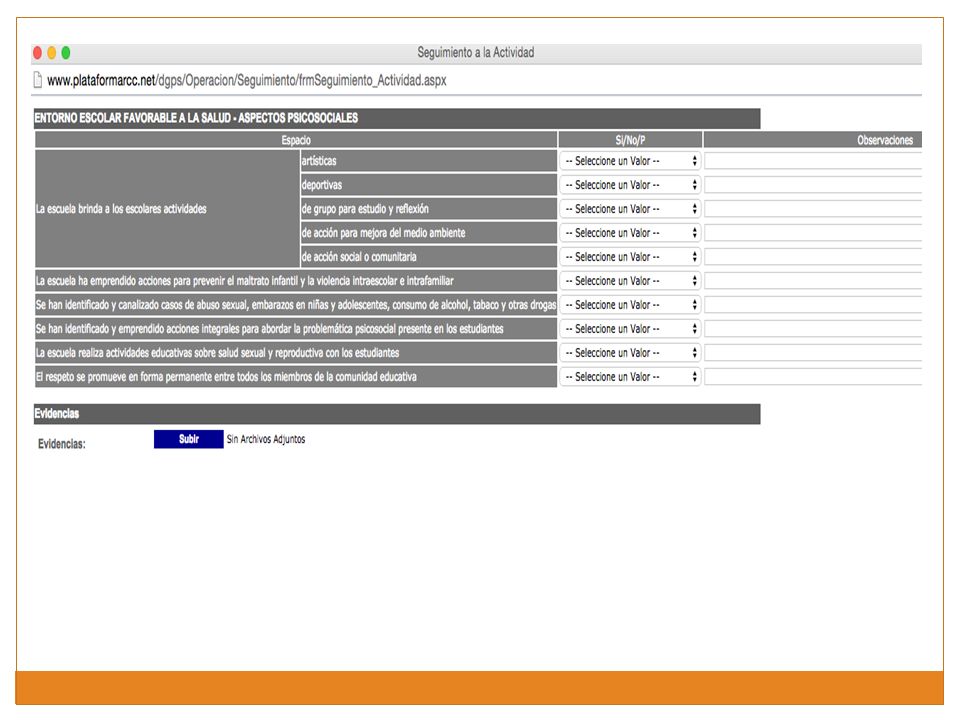Open dropdown for de acción social o comunitaria
Viewport: 960px width, 720px height.
(630, 257)
